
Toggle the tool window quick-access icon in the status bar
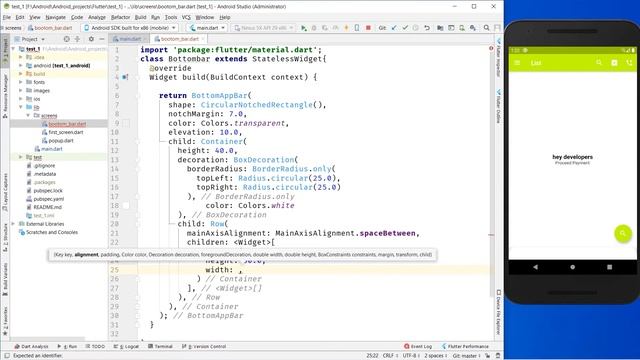point(7,356)
